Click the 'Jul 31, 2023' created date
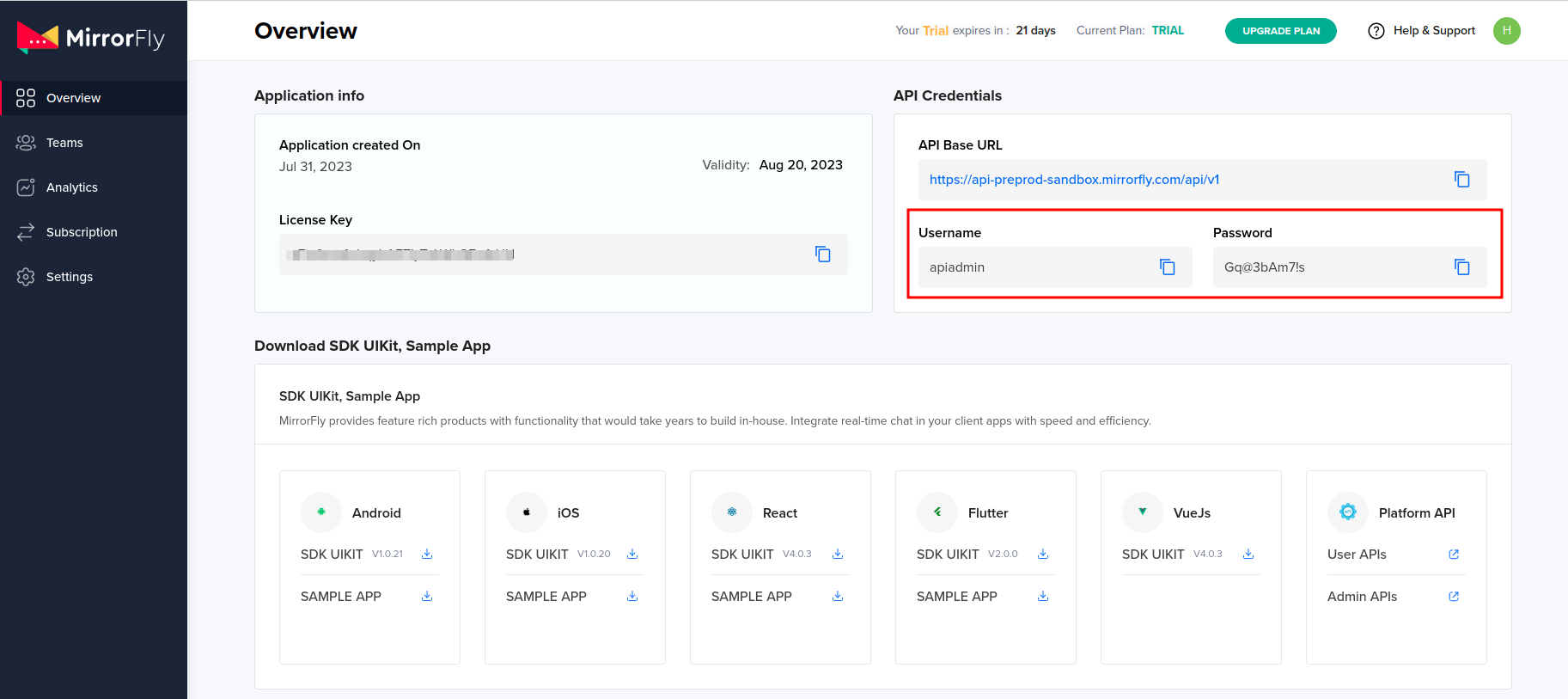The image size is (1568, 699). pos(315,167)
